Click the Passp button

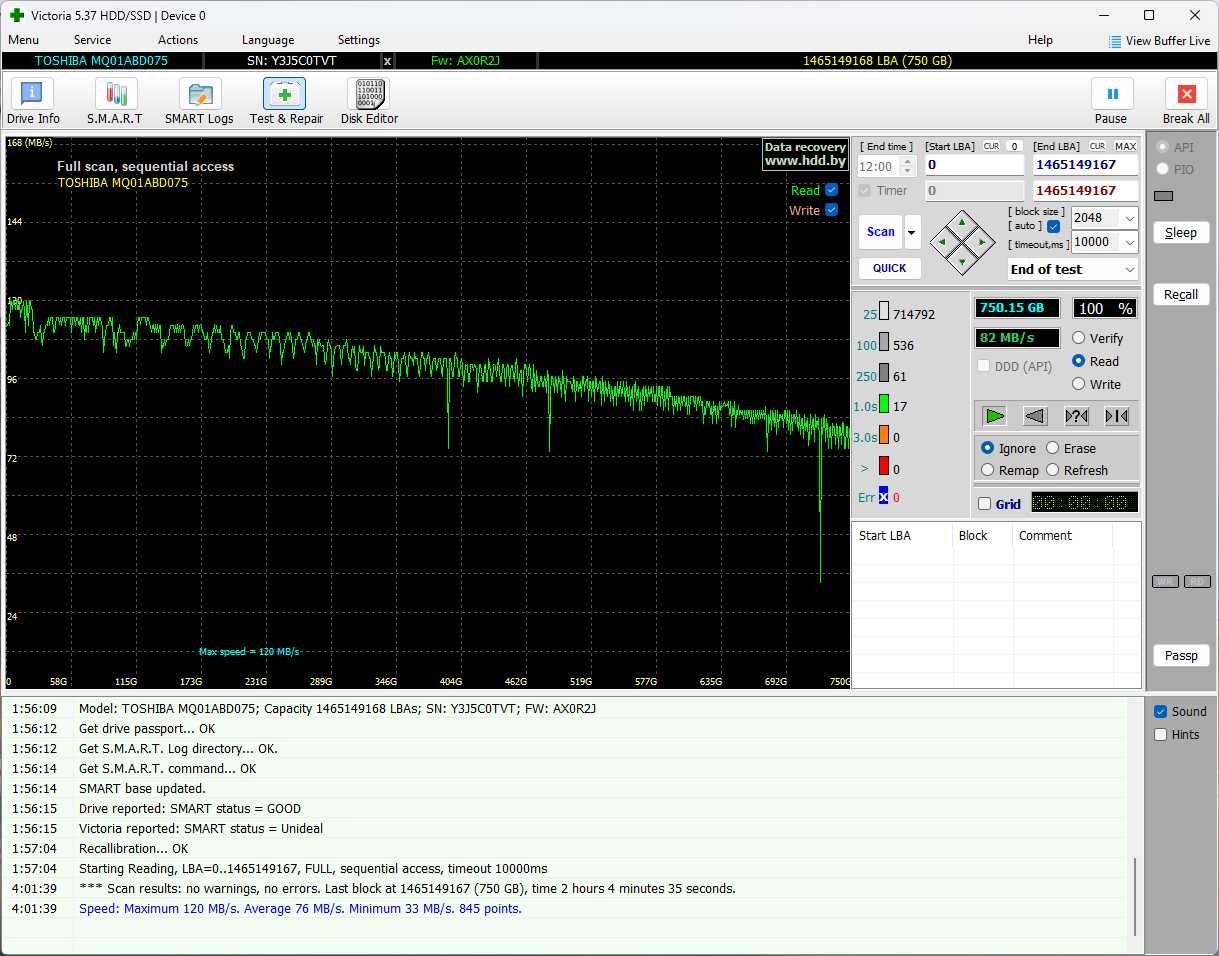(1181, 655)
